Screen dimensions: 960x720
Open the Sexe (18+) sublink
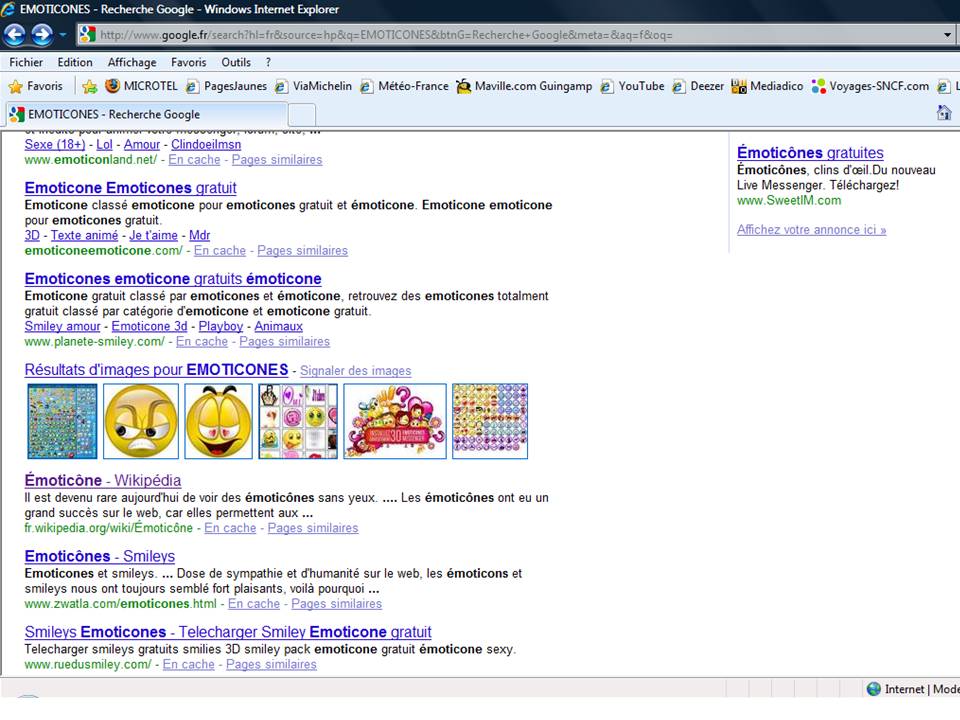[x=55, y=144]
